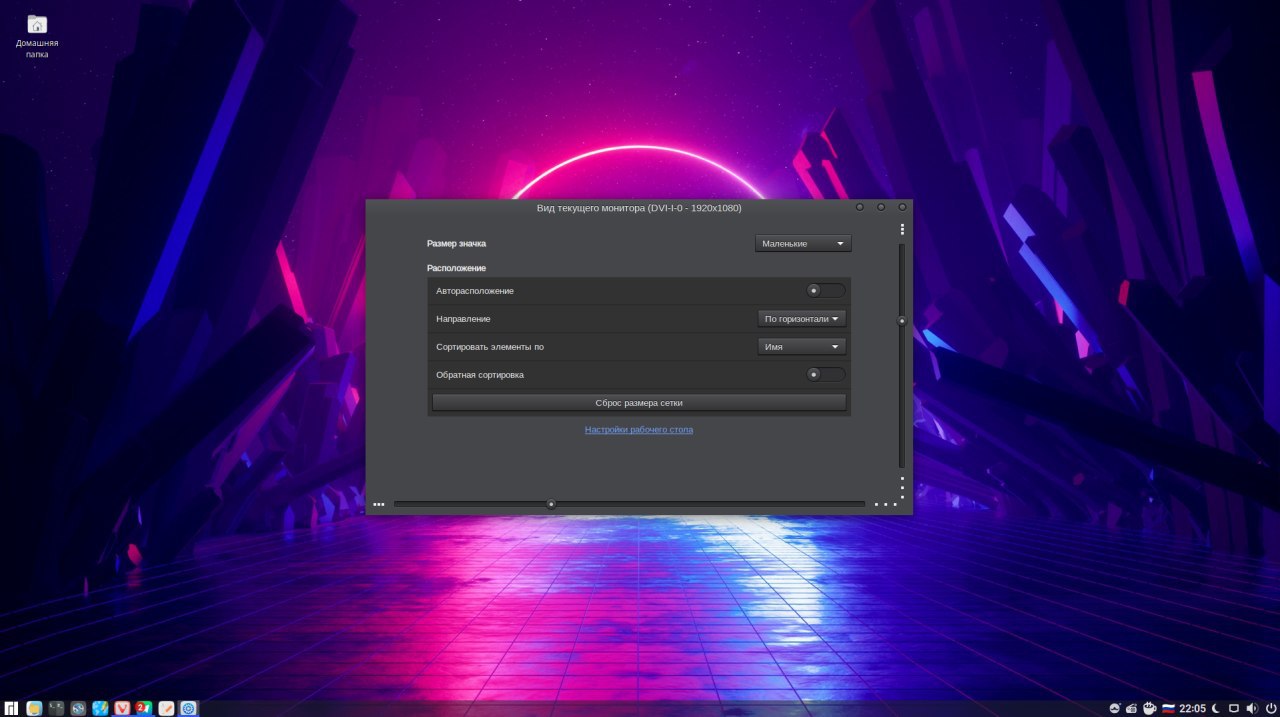1280x717 pixels.
Task: Open Размер значка dropdown showing Маленькие
Action: pyautogui.click(x=803, y=243)
